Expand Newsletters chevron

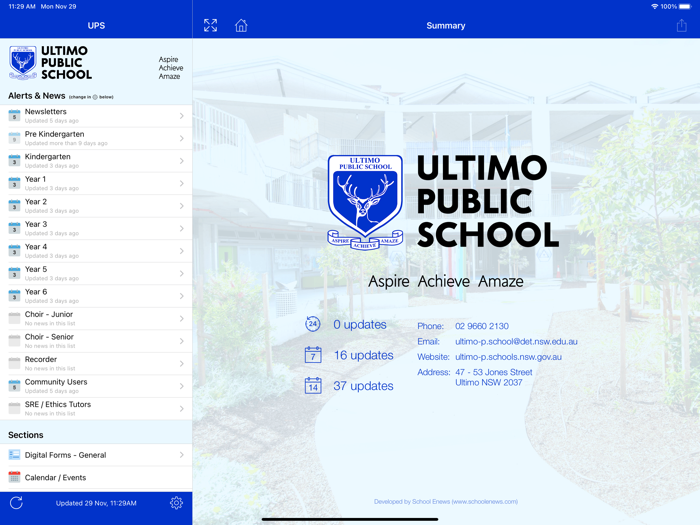pyautogui.click(x=182, y=116)
